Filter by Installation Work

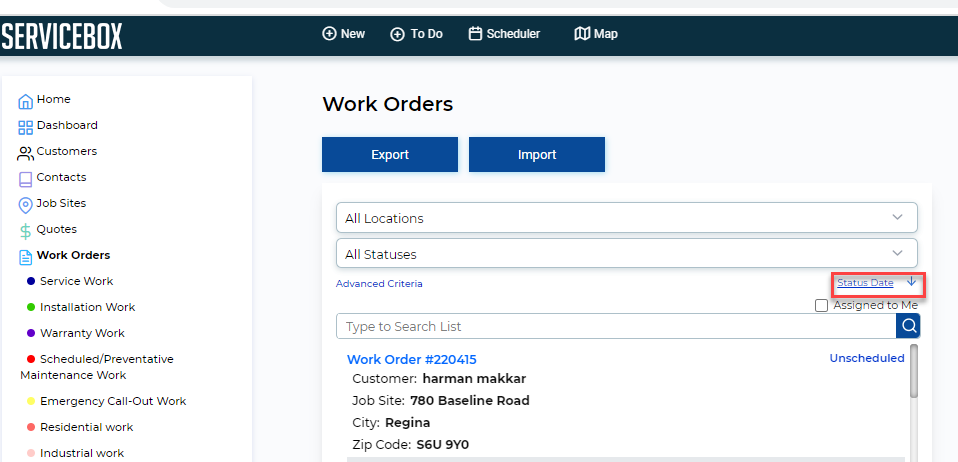click(x=88, y=307)
